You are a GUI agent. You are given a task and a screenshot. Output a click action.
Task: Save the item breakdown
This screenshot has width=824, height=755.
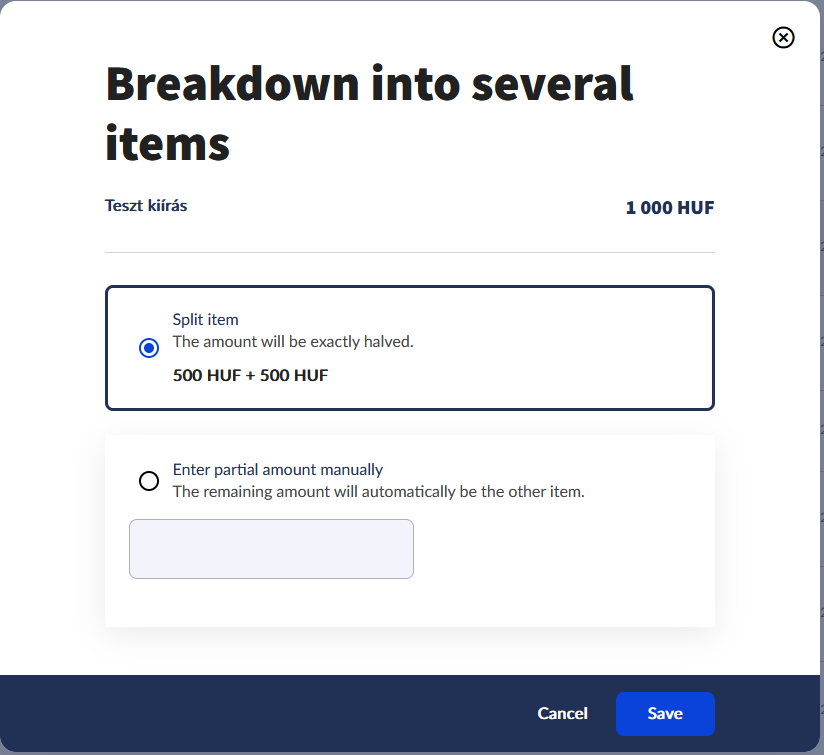coord(665,713)
